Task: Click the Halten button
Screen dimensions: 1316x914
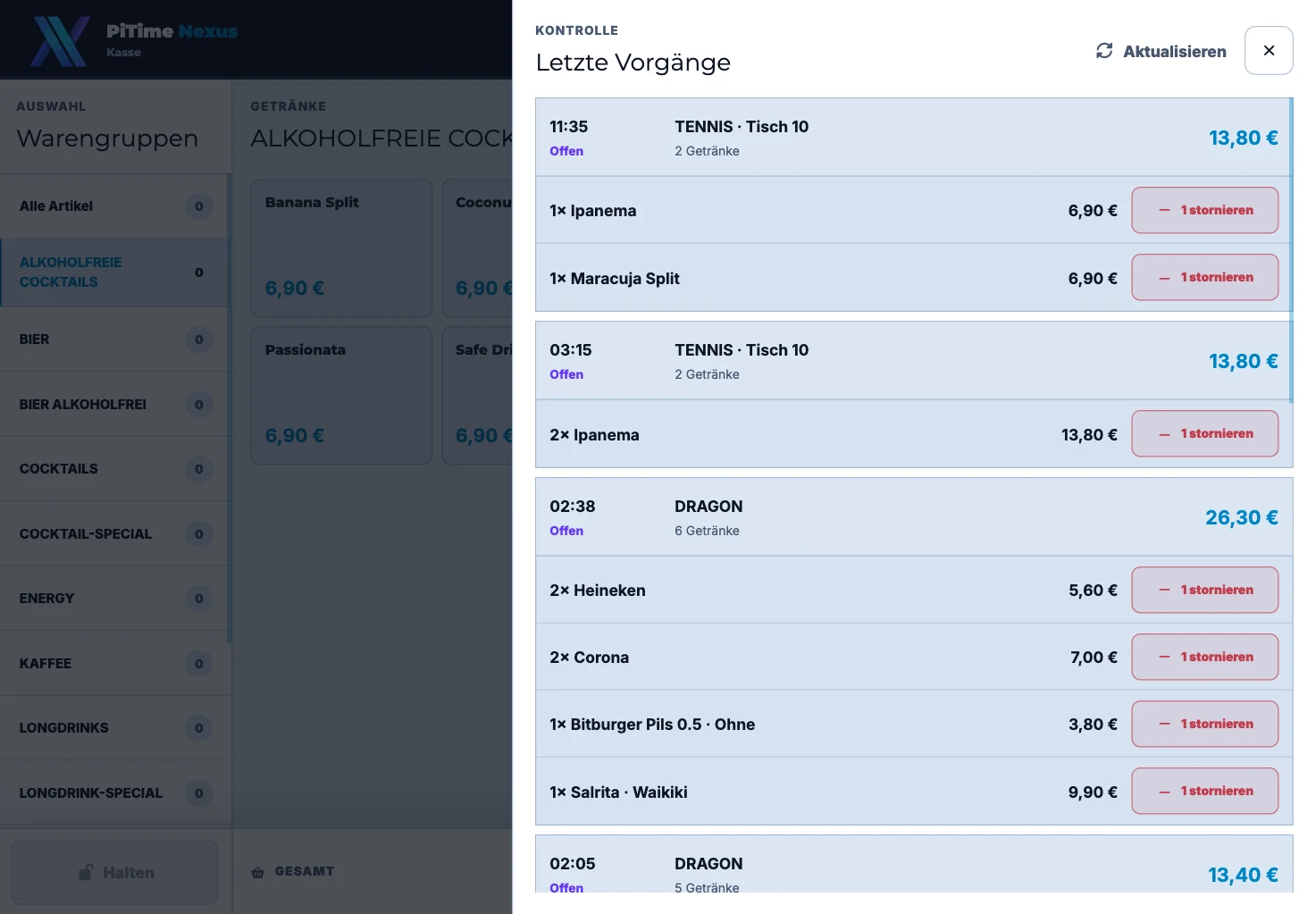Action: click(x=114, y=872)
